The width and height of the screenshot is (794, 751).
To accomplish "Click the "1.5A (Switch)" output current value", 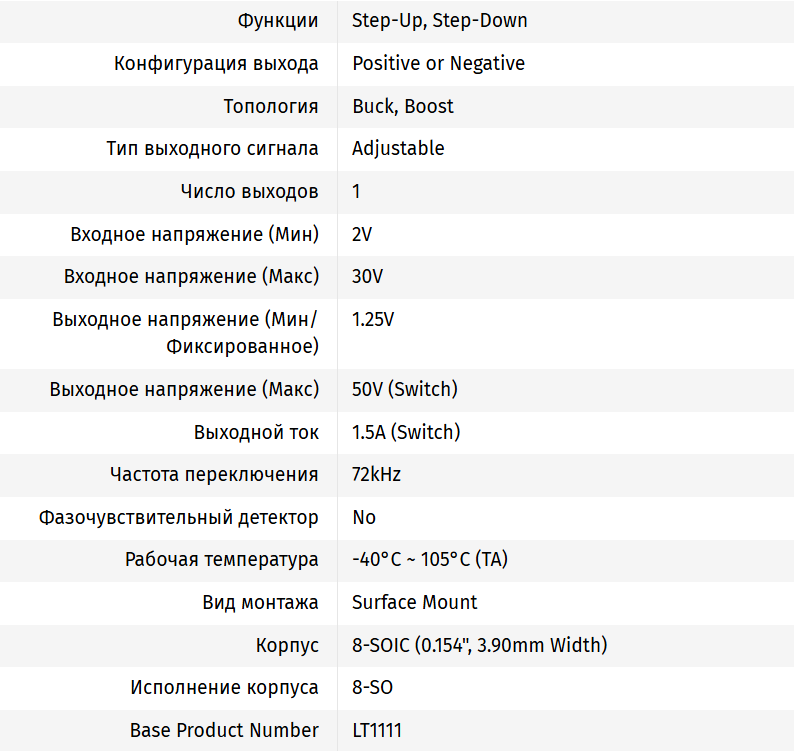I will point(406,433).
